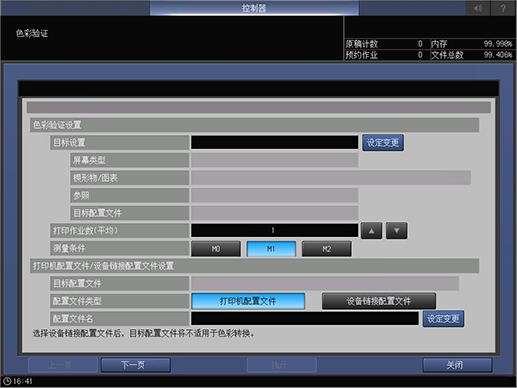This screenshot has height=388, width=517.
Task: Click the 打印机配置文件/设备链接配置文件设置 header
Action: tap(254, 266)
